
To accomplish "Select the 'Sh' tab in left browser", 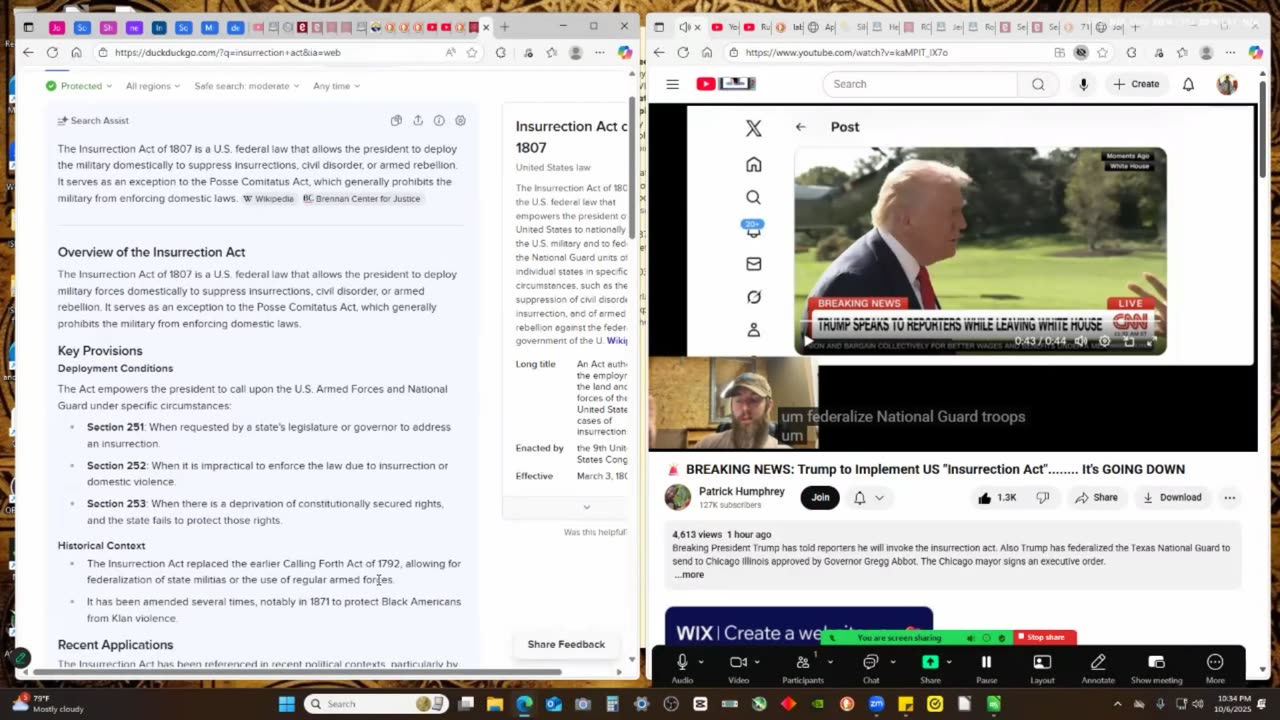I will pyautogui.click(x=108, y=27).
